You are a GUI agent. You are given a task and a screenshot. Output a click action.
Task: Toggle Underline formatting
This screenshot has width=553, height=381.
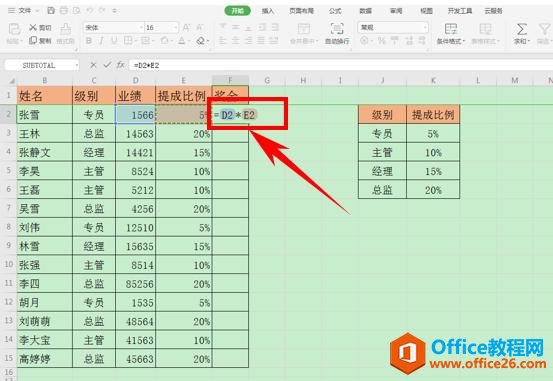(114, 41)
